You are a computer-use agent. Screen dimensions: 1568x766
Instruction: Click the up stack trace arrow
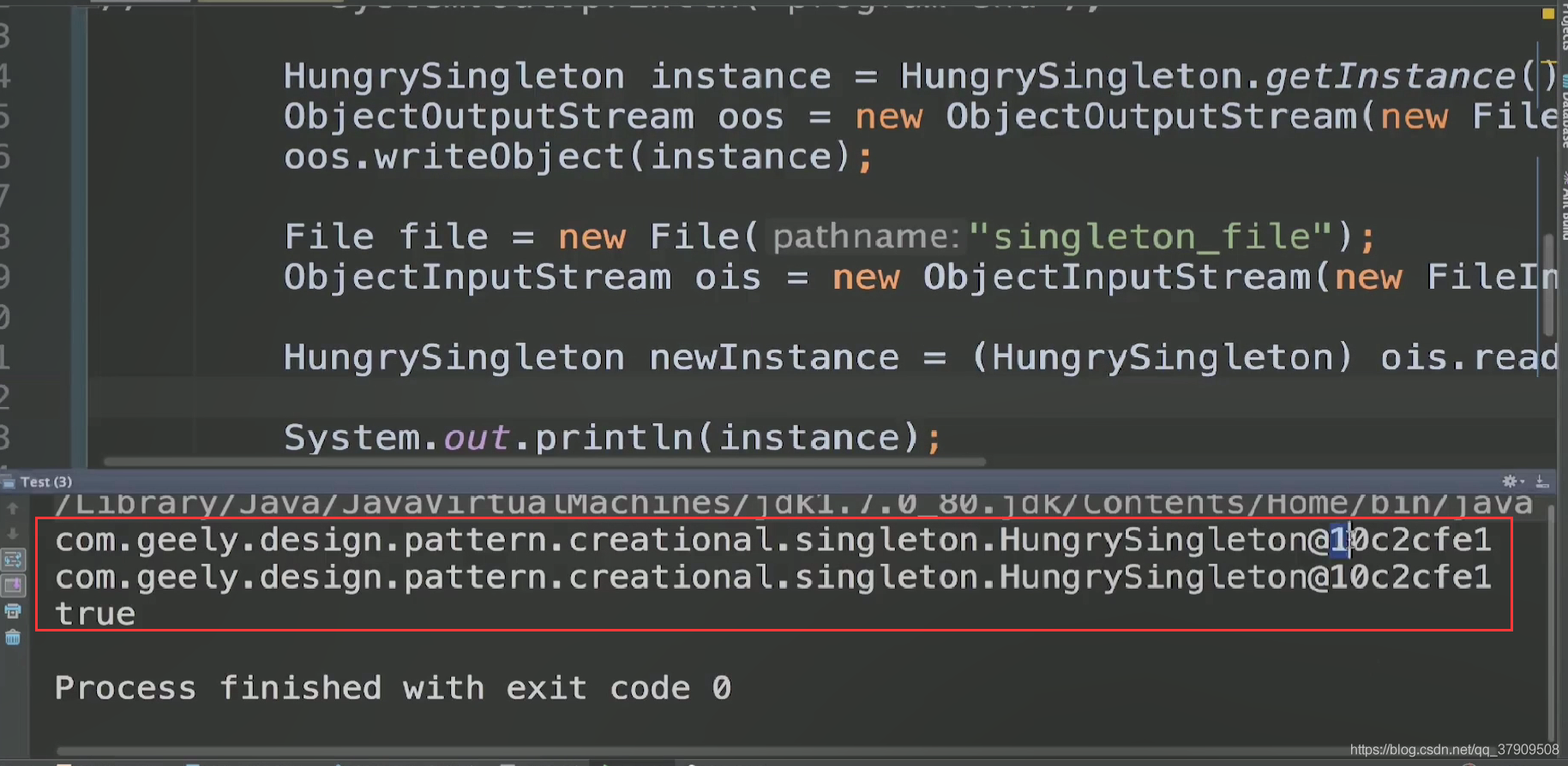pos(13,508)
